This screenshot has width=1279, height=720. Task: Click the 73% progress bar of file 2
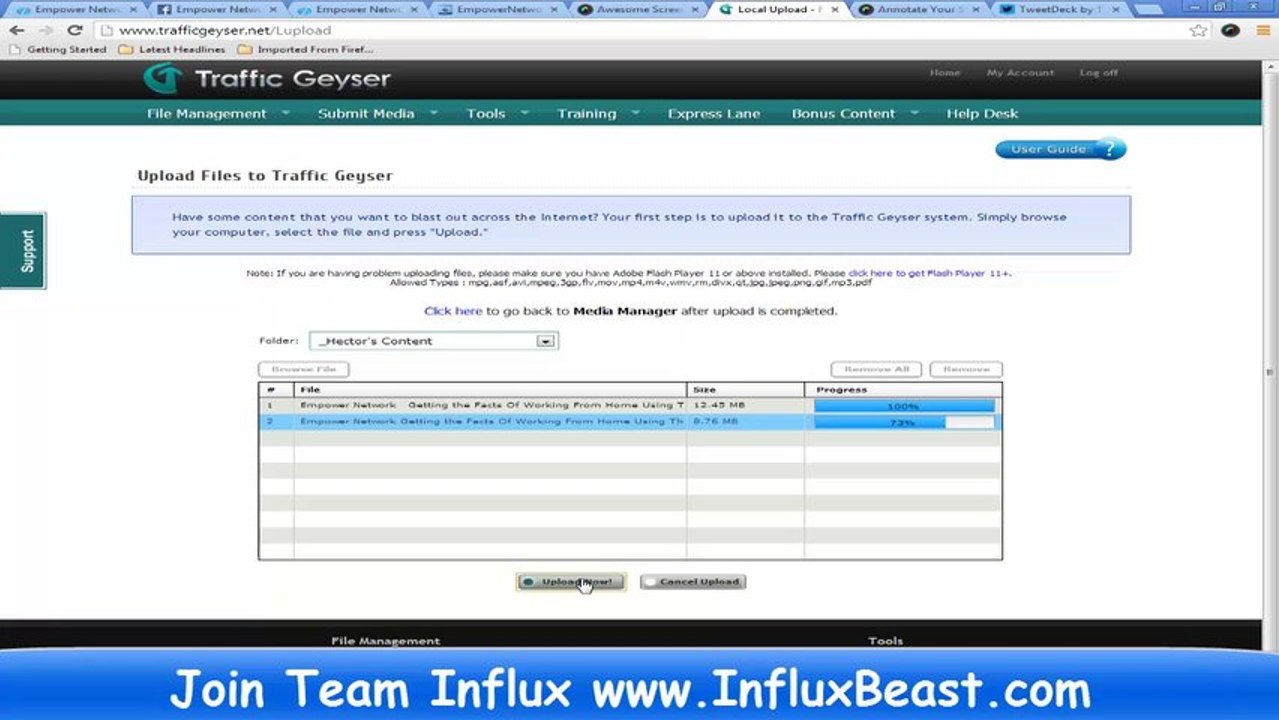(904, 423)
